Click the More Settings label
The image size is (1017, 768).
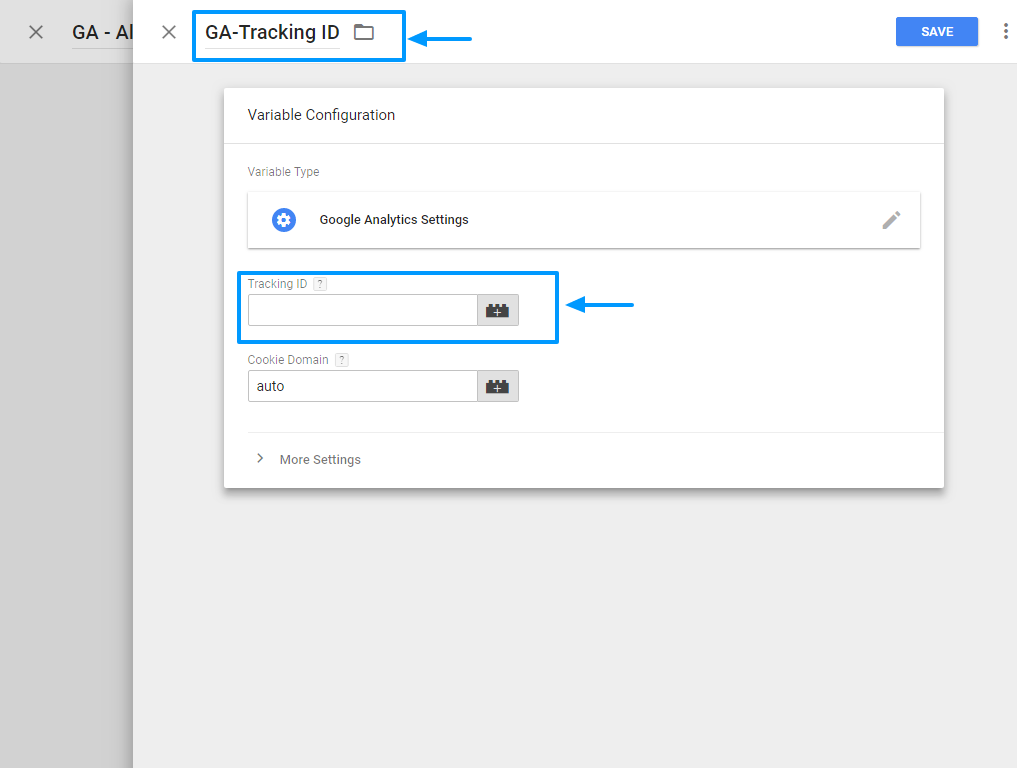click(320, 460)
